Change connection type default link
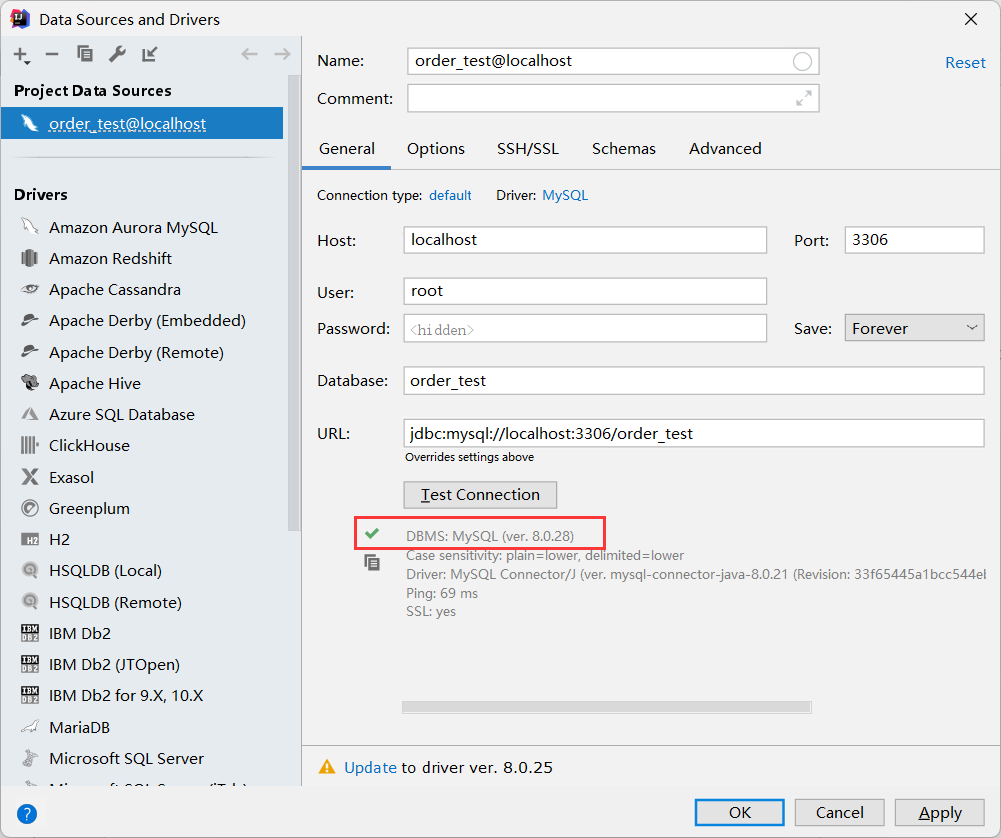This screenshot has height=838, width=1001. tap(450, 195)
